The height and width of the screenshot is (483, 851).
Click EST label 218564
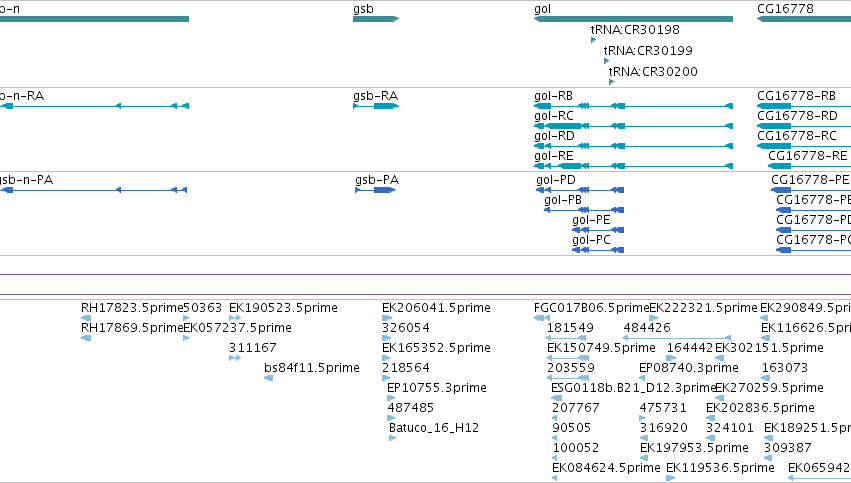pos(406,368)
